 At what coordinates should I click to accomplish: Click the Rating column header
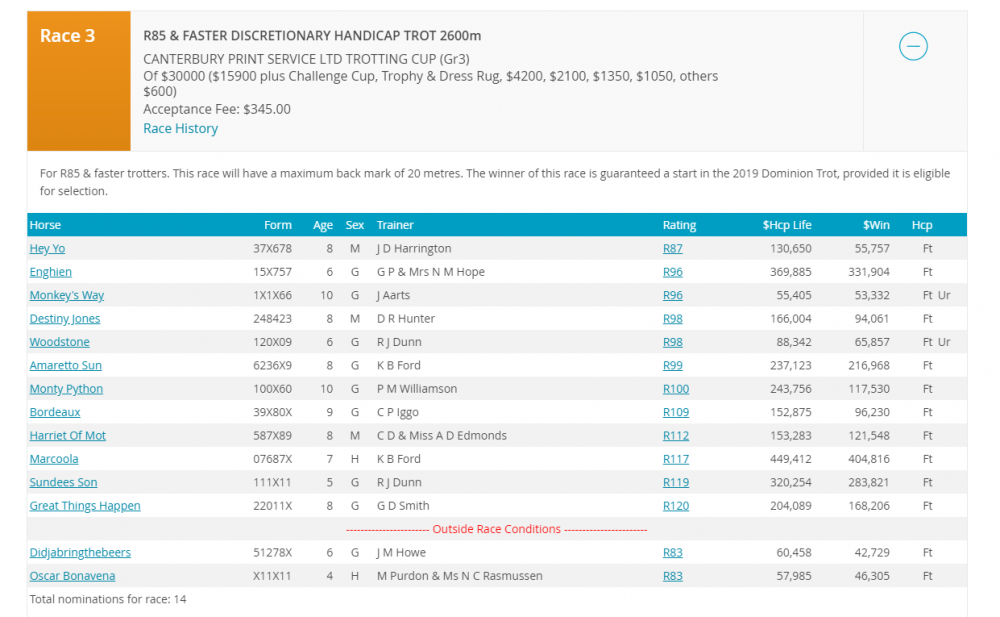tap(679, 225)
